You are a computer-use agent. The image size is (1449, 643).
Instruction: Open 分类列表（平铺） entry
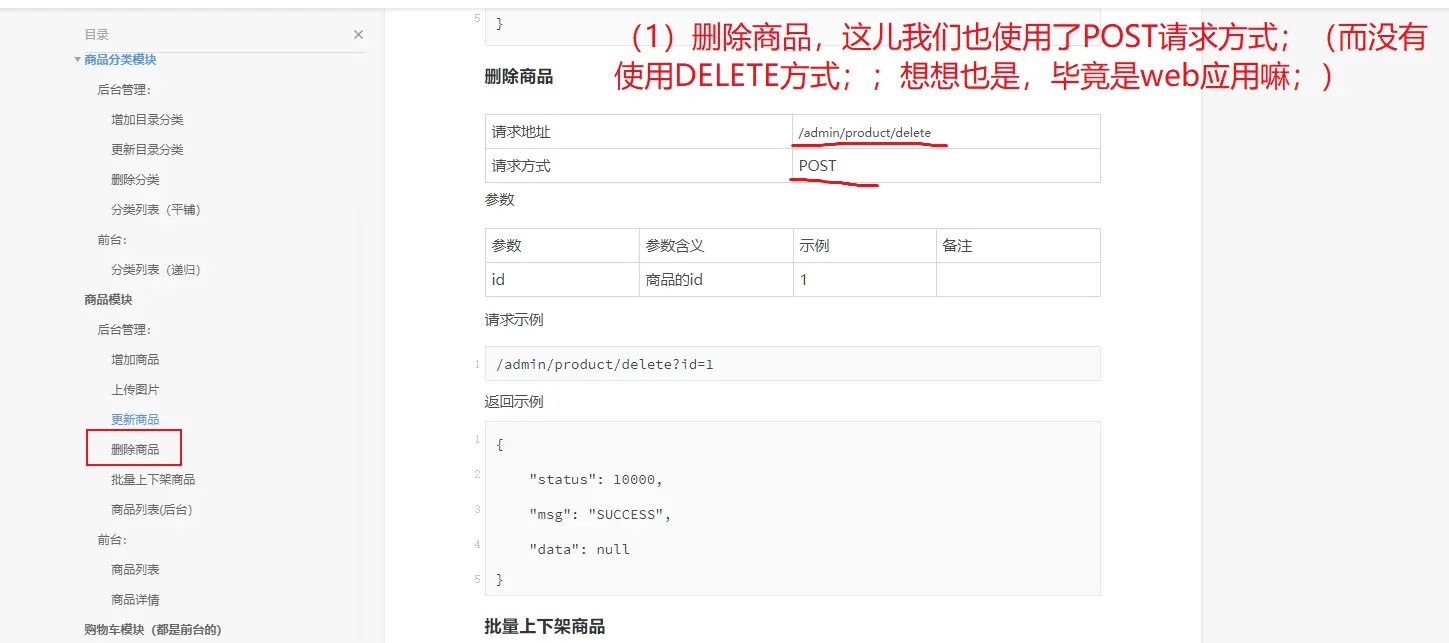(x=156, y=210)
